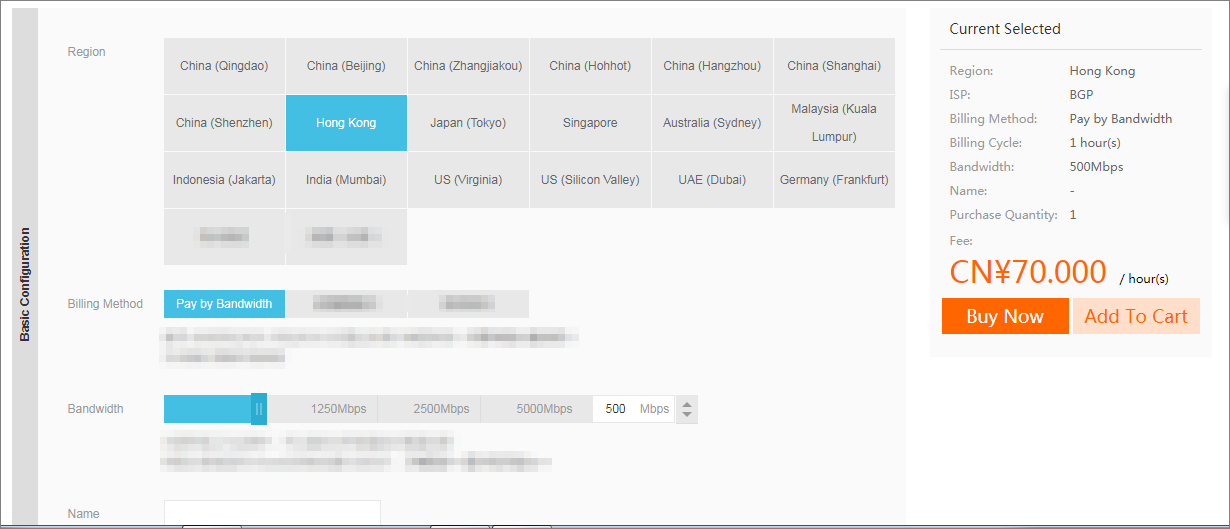Screen dimensions: 1230x529
Task: Select Pay by Bandwidth billing method
Action: (224, 304)
